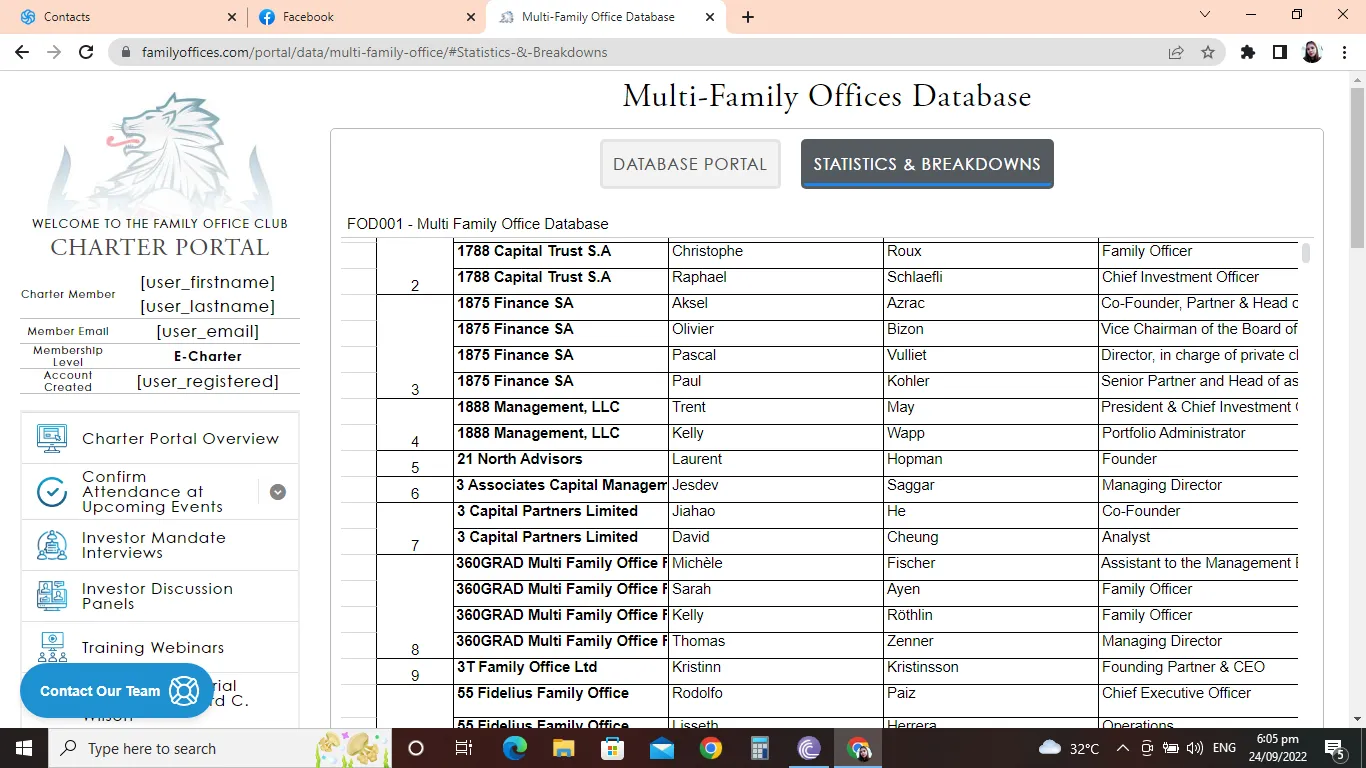Open the Extensions puzzle menu
This screenshot has width=1366, height=768.
[1247, 52]
